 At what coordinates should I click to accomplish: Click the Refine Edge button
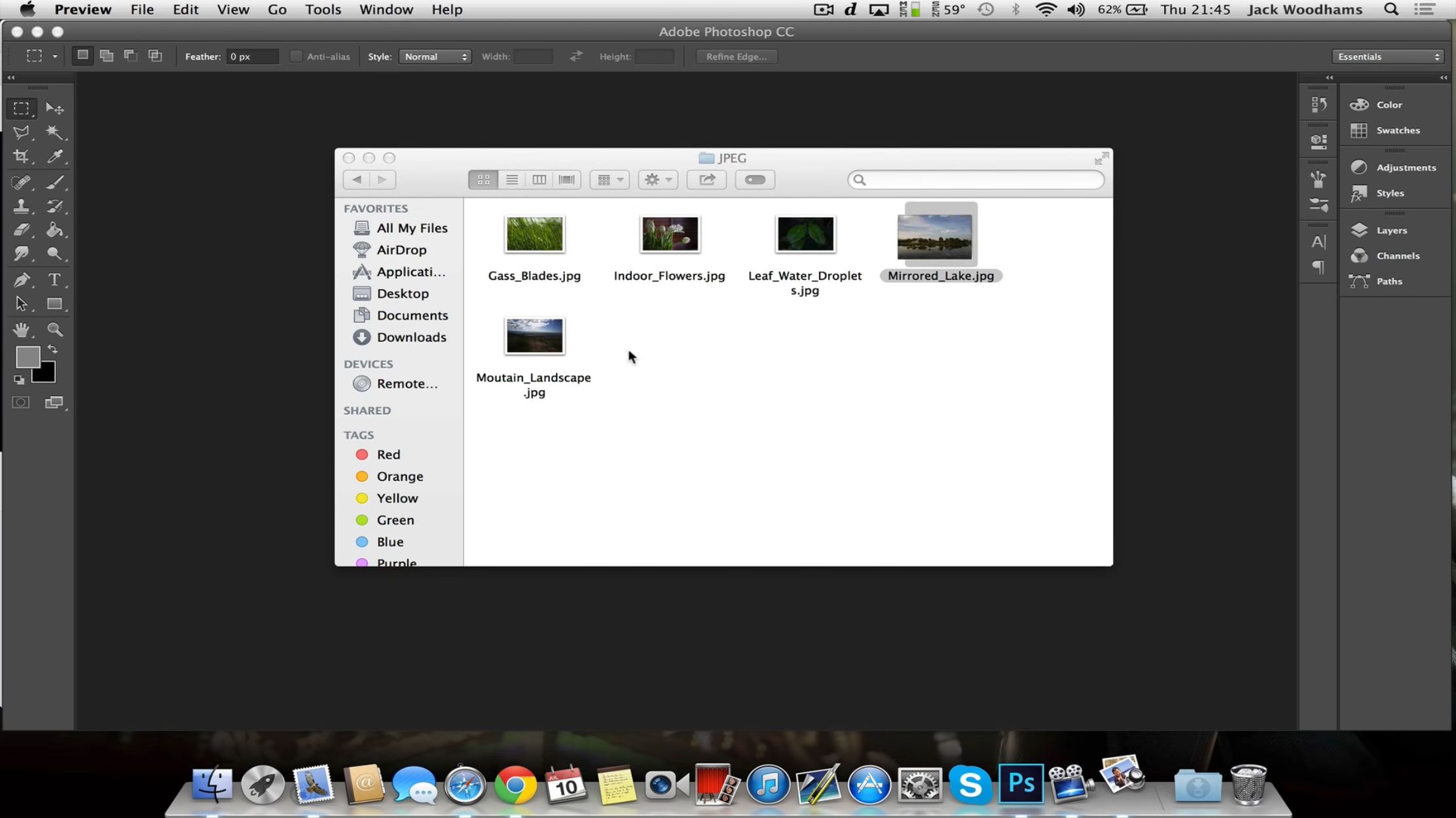736,56
